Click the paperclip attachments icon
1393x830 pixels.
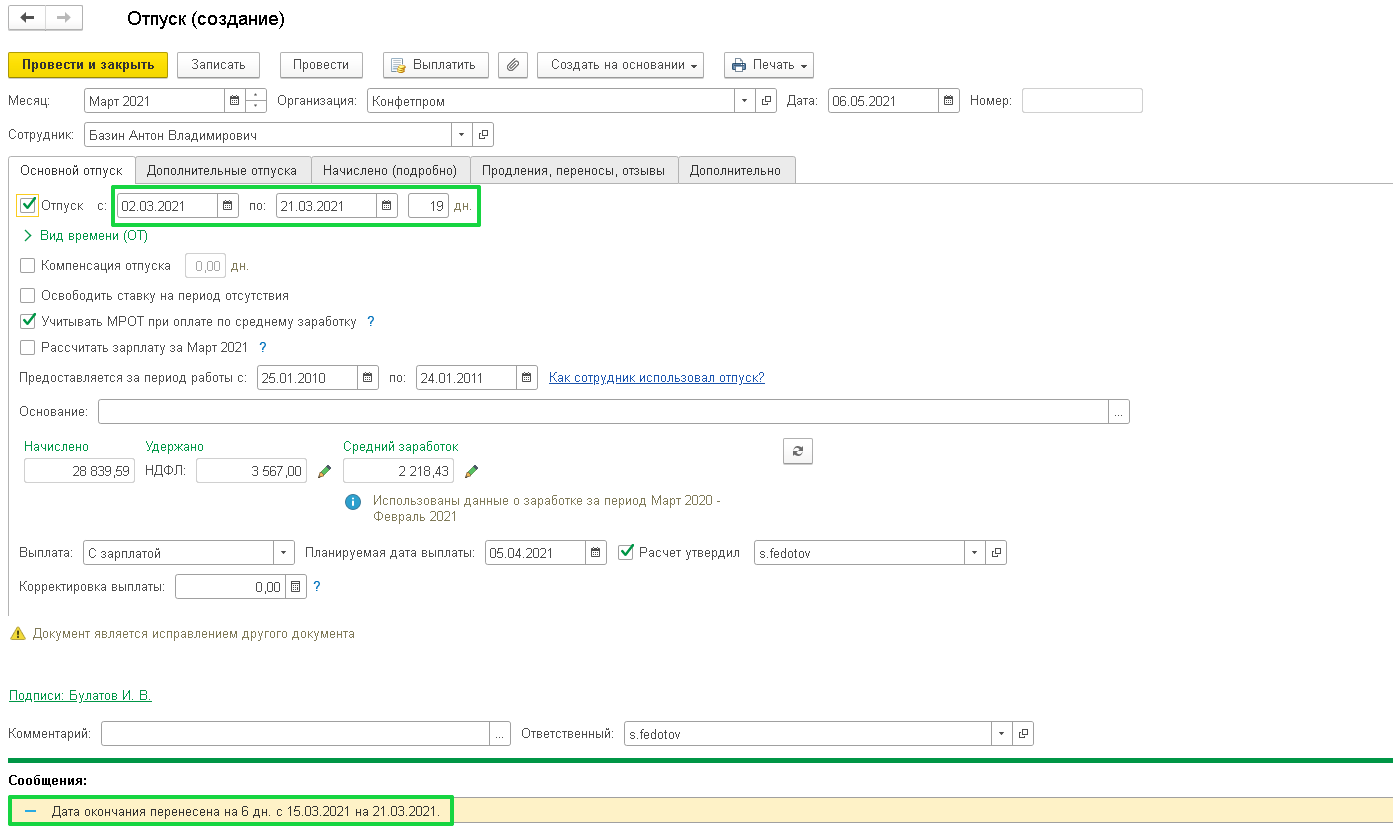512,65
